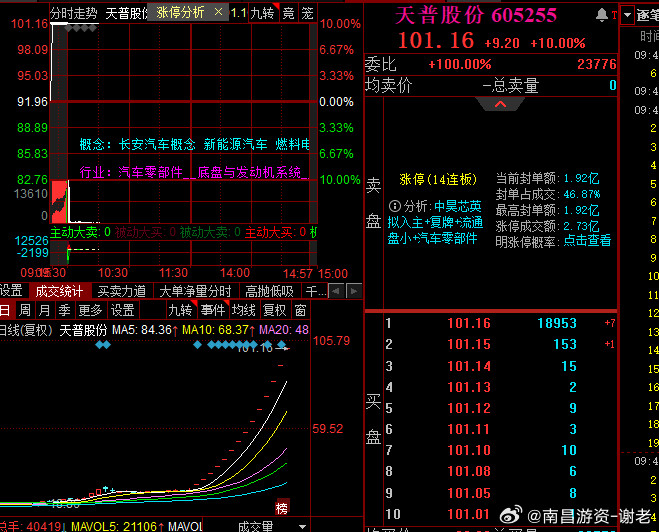Select the 日 daily period
This screenshot has width=659, height=532.
[5, 310]
